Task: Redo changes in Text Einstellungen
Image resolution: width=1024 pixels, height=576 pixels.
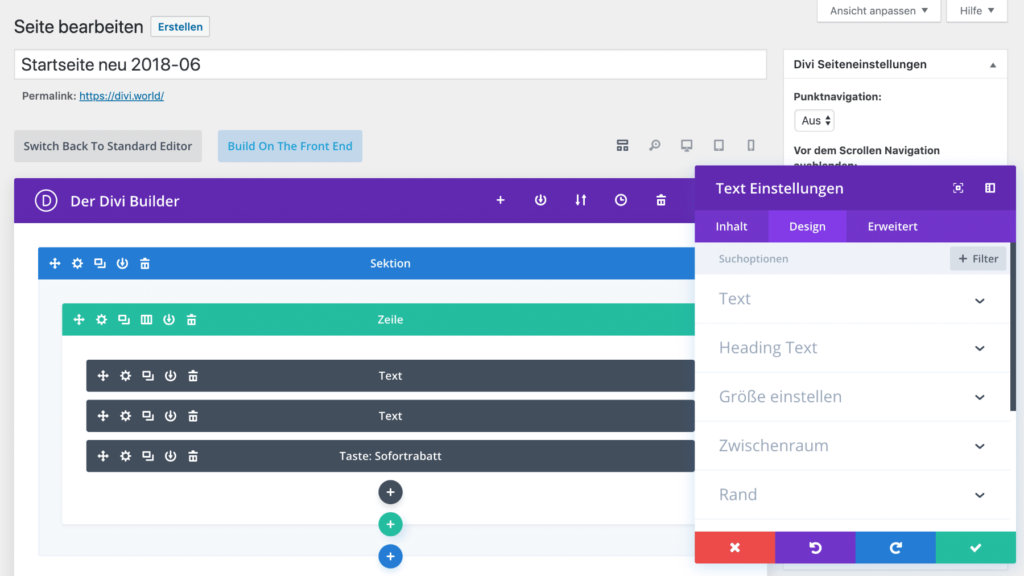Action: coord(895,547)
